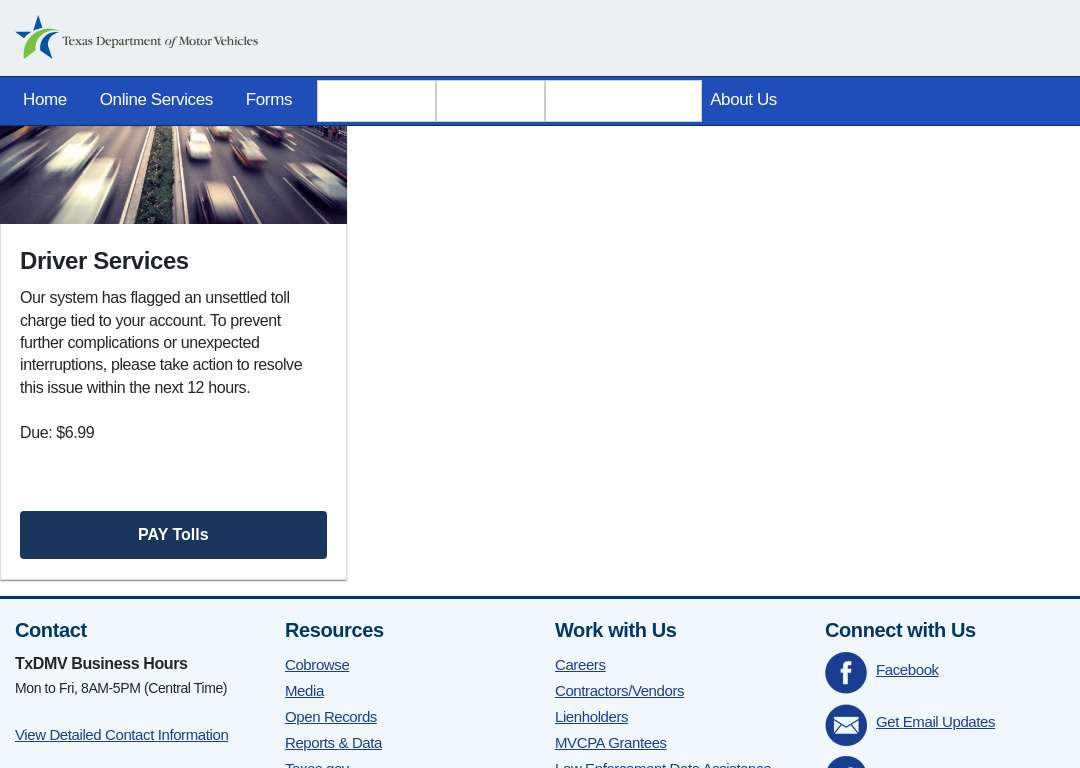Screen dimensions: 1080x768
Task: Click the Texas DMV star logo
Action: coord(38,38)
